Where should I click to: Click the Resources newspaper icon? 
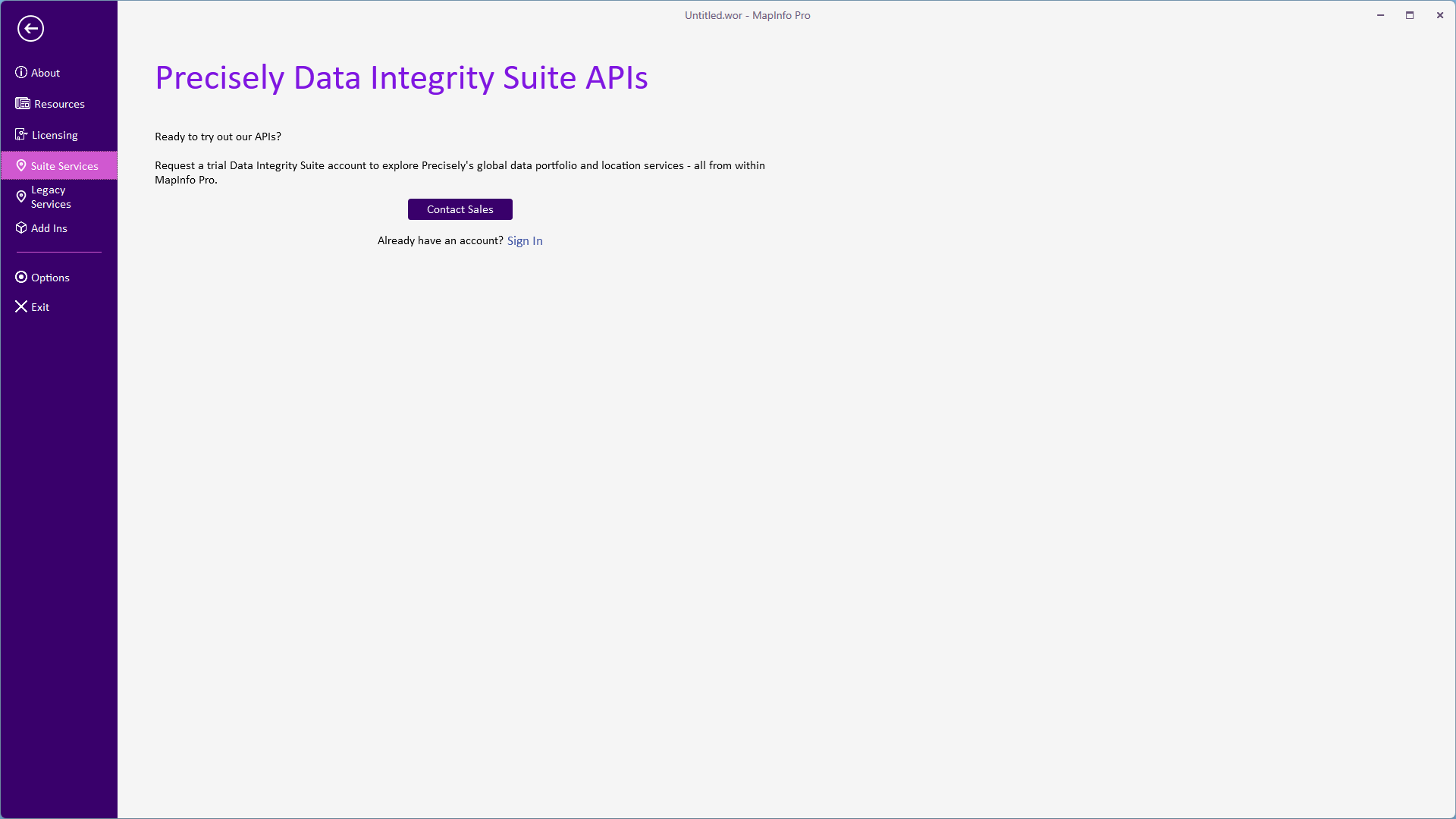(x=23, y=104)
